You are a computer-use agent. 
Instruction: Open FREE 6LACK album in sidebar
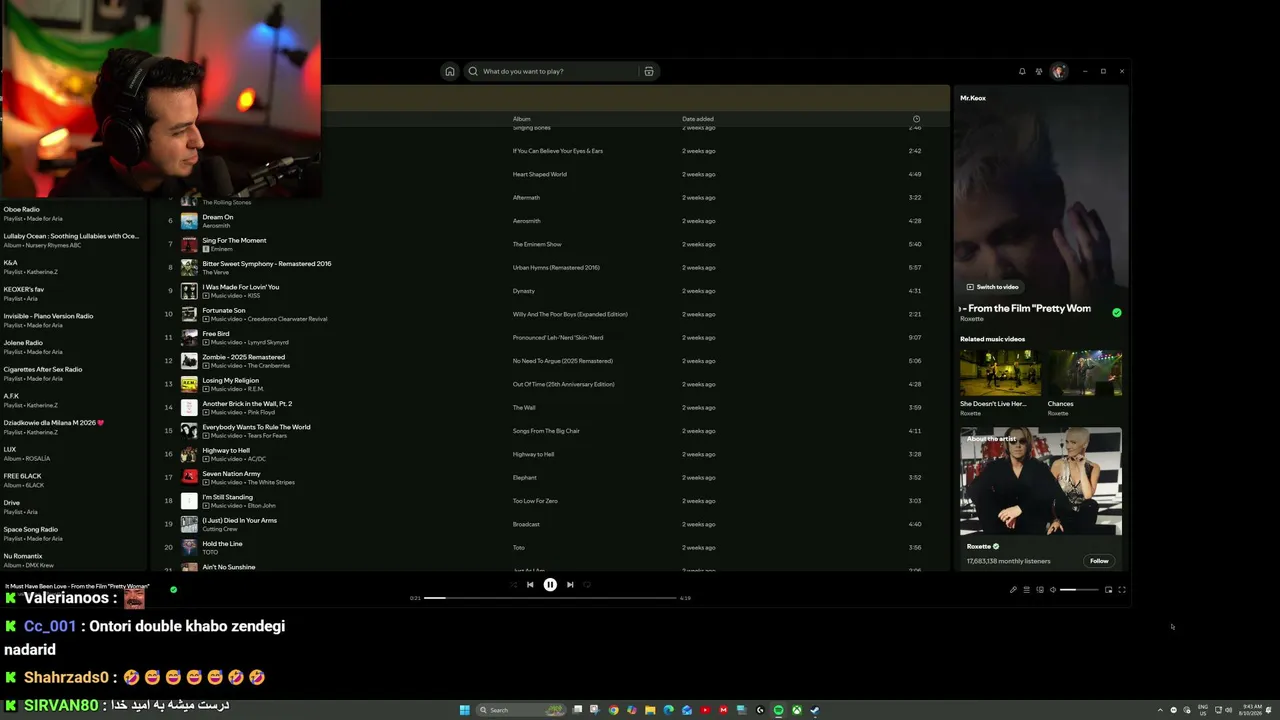(x=73, y=480)
